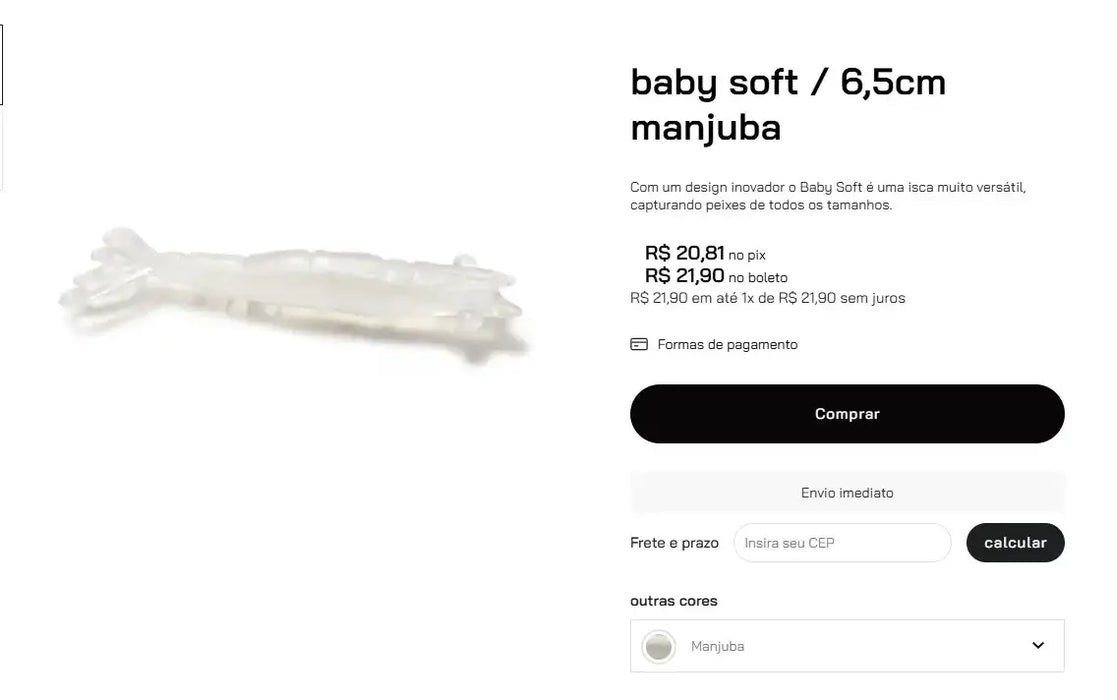Click the baby soft / 6,5cm manjuba title

point(788,105)
